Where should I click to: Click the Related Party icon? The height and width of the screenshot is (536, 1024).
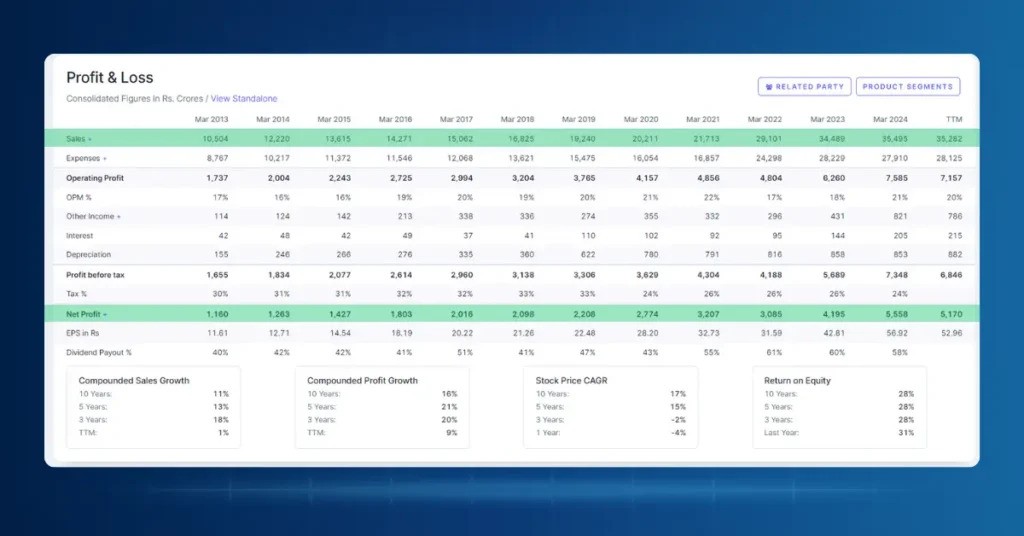tap(769, 87)
